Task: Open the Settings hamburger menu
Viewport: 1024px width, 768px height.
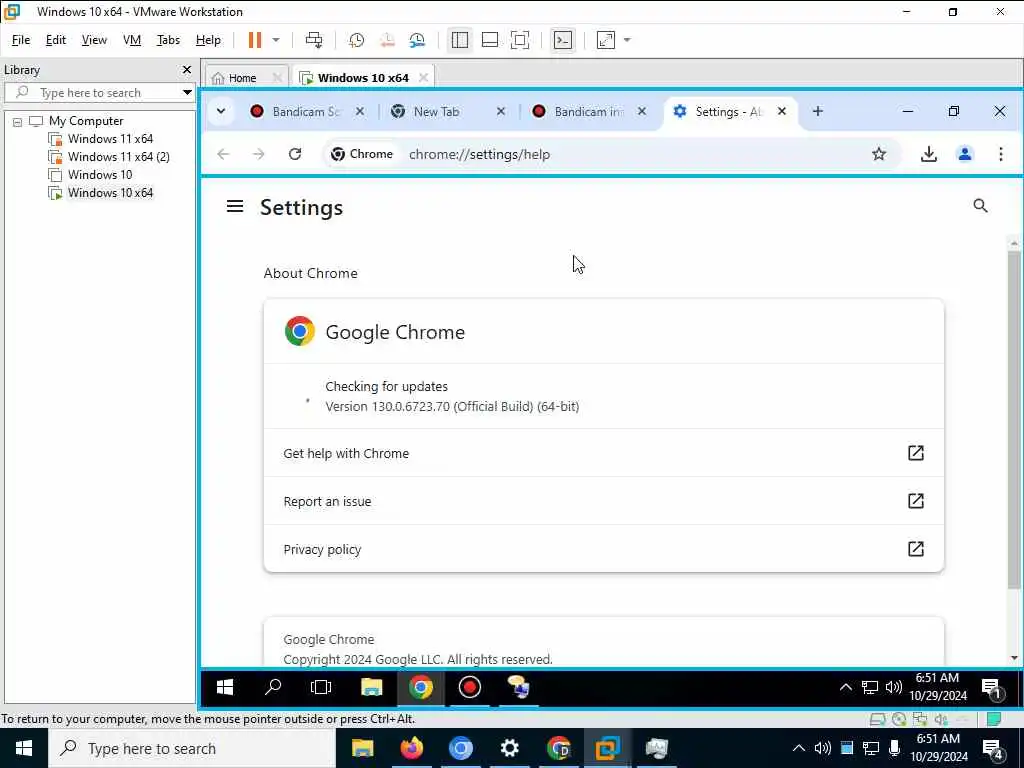Action: pyautogui.click(x=235, y=206)
